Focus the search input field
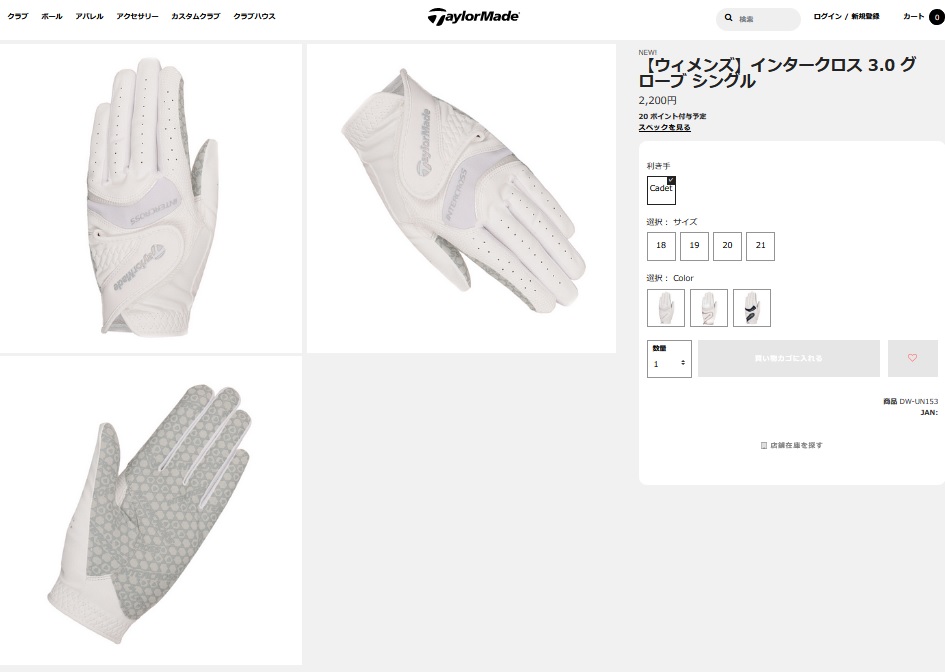Viewport: 945px width, 672px height. pos(765,19)
